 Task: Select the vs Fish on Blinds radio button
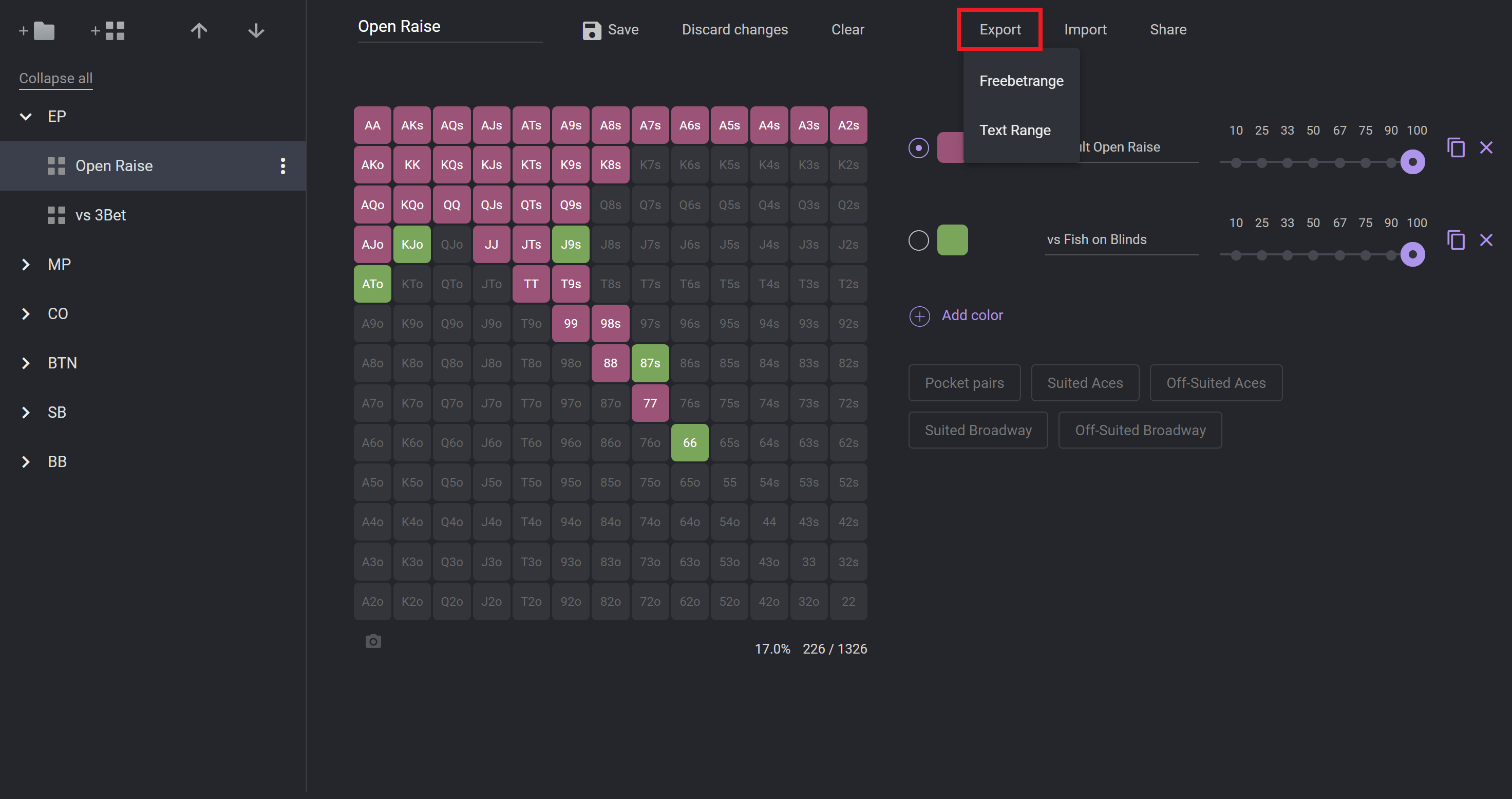(x=919, y=240)
